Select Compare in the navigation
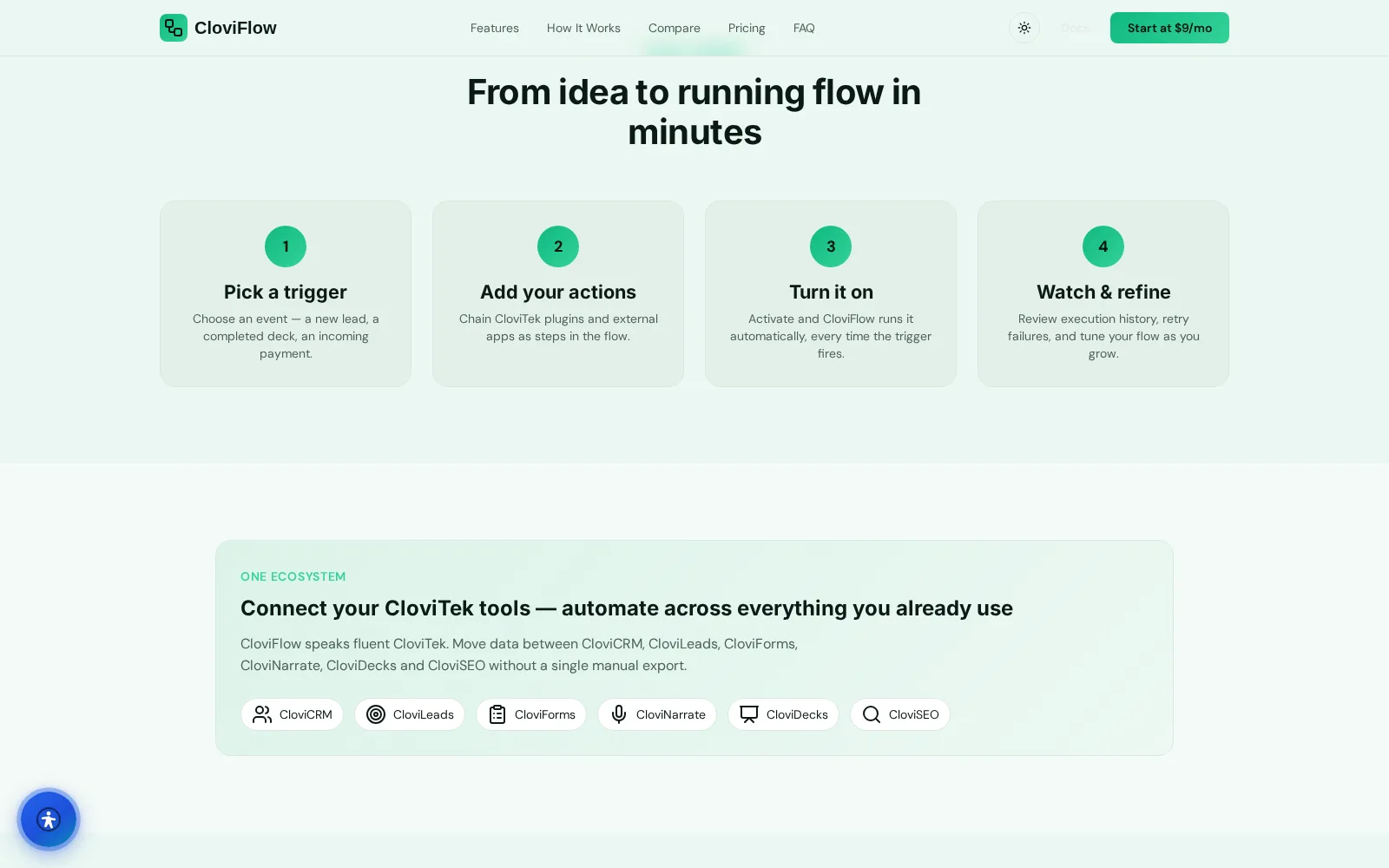The image size is (1389, 868). pyautogui.click(x=675, y=28)
